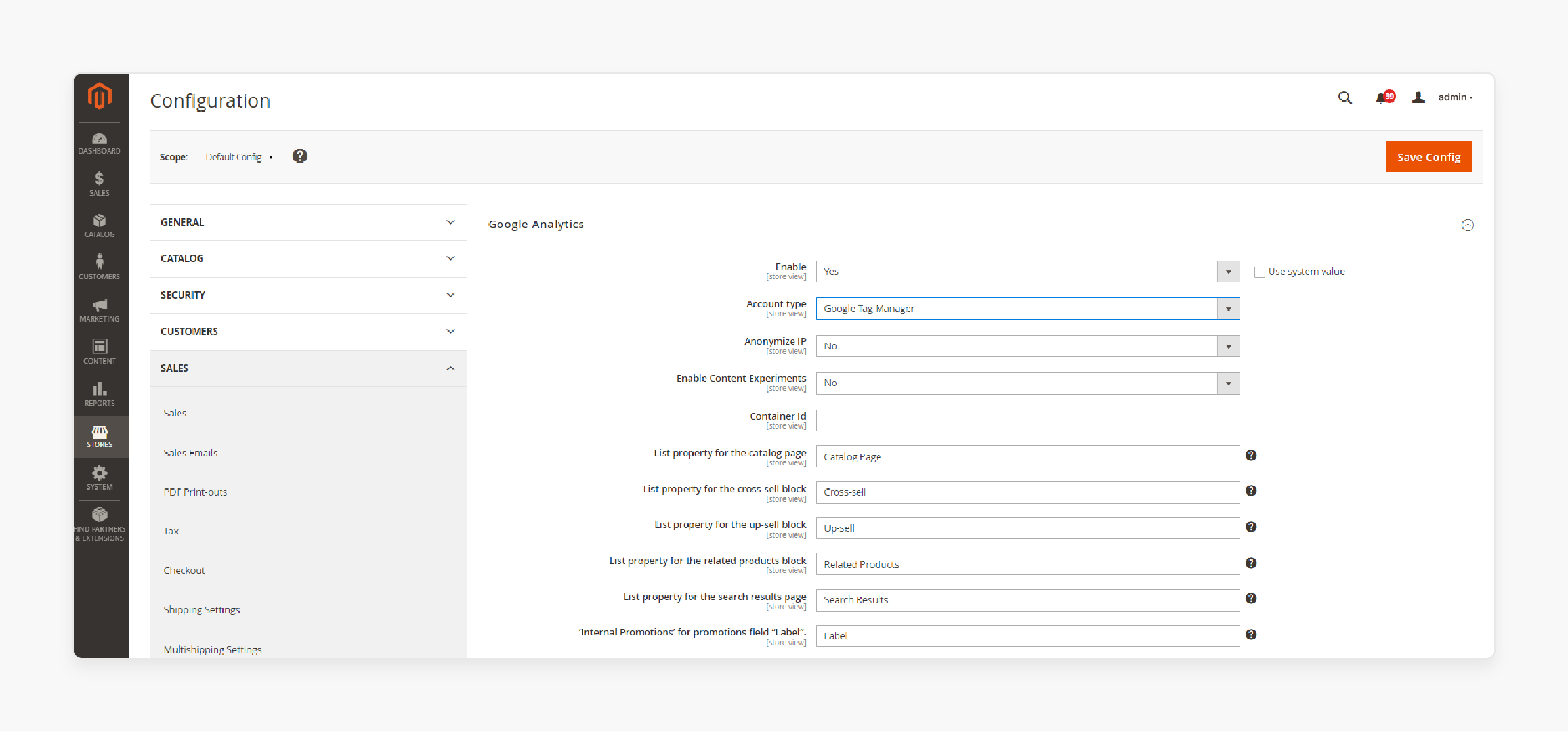Open the admin account dropdown menu
The width and height of the screenshot is (1568, 732).
click(x=1455, y=97)
